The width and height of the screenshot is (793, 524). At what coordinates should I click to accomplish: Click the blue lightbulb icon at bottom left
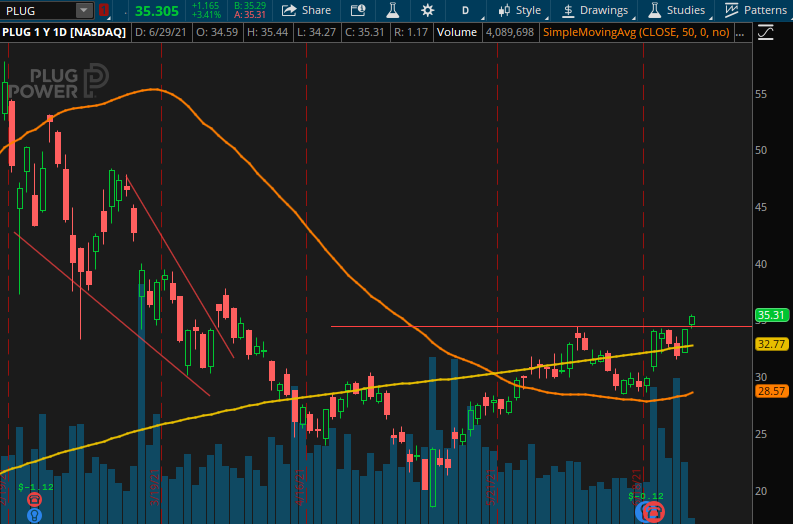click(x=34, y=515)
